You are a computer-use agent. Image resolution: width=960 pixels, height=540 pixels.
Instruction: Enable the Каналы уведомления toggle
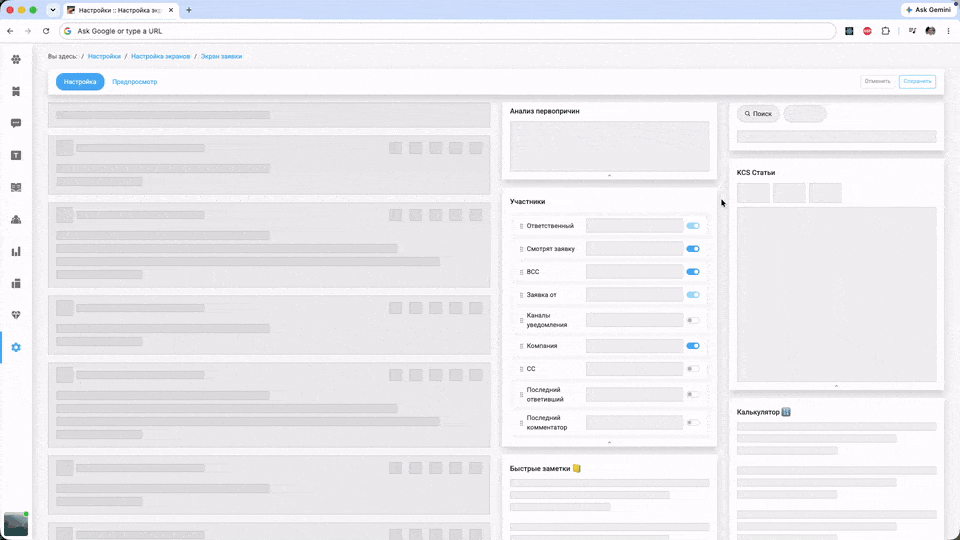pos(693,320)
